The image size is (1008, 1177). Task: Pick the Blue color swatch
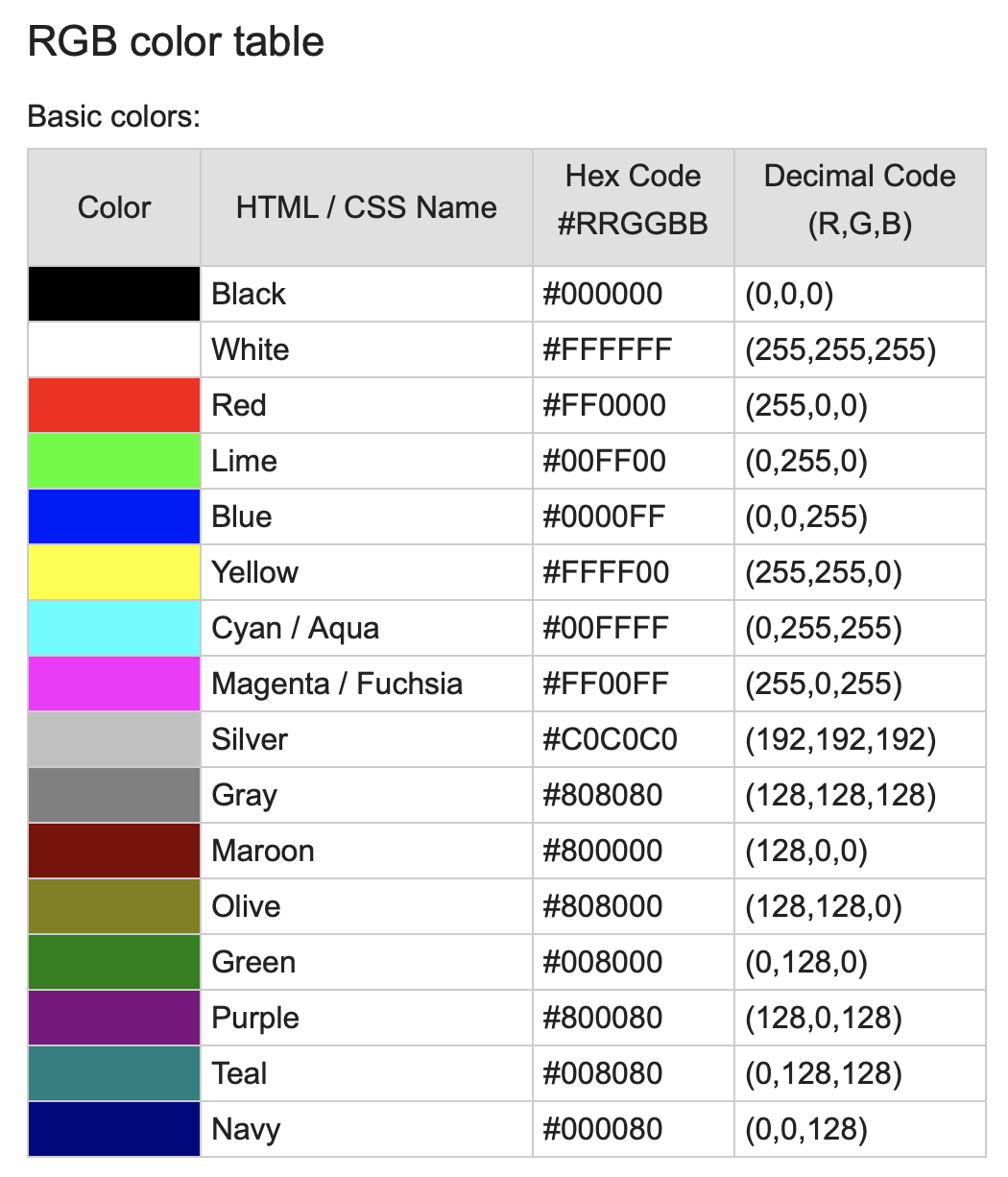click(x=114, y=516)
